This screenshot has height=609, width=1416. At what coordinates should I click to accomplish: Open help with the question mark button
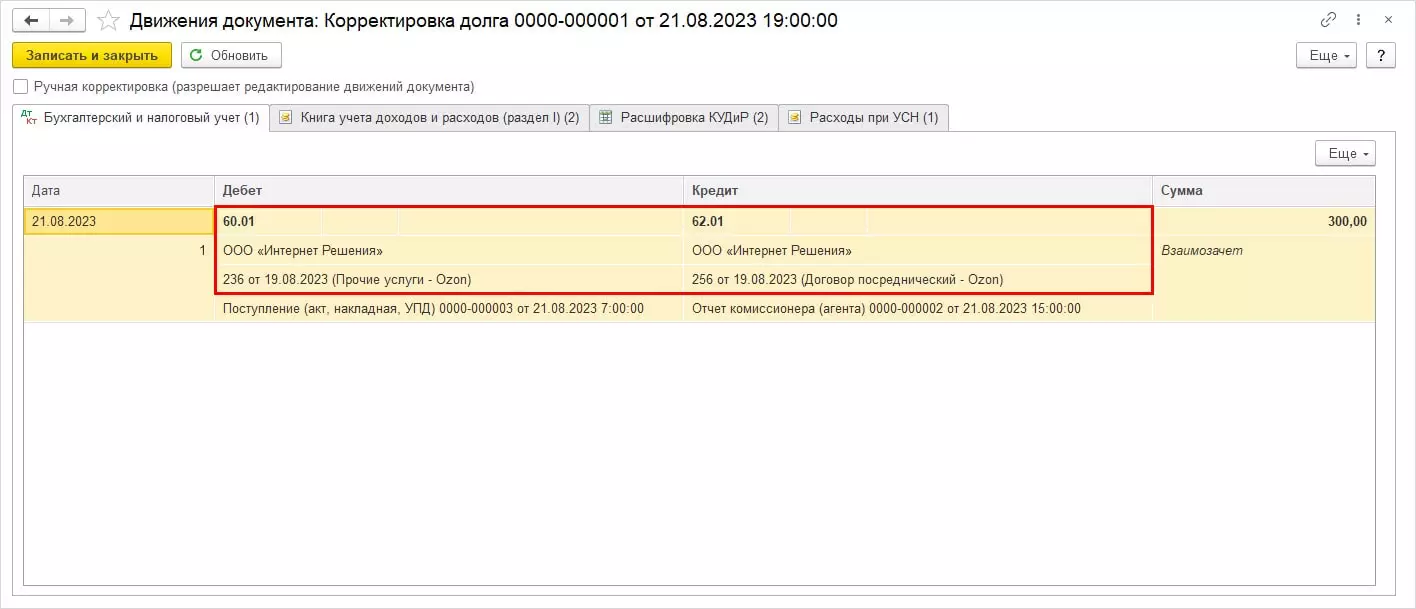pyautogui.click(x=1380, y=55)
